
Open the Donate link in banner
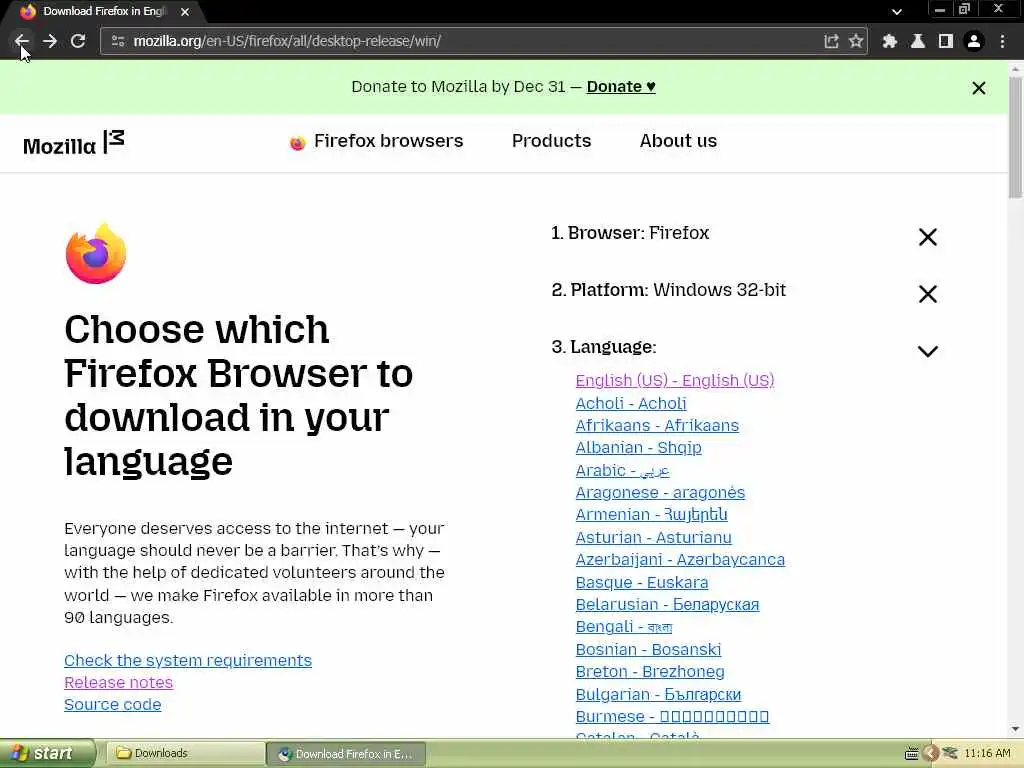tap(620, 86)
